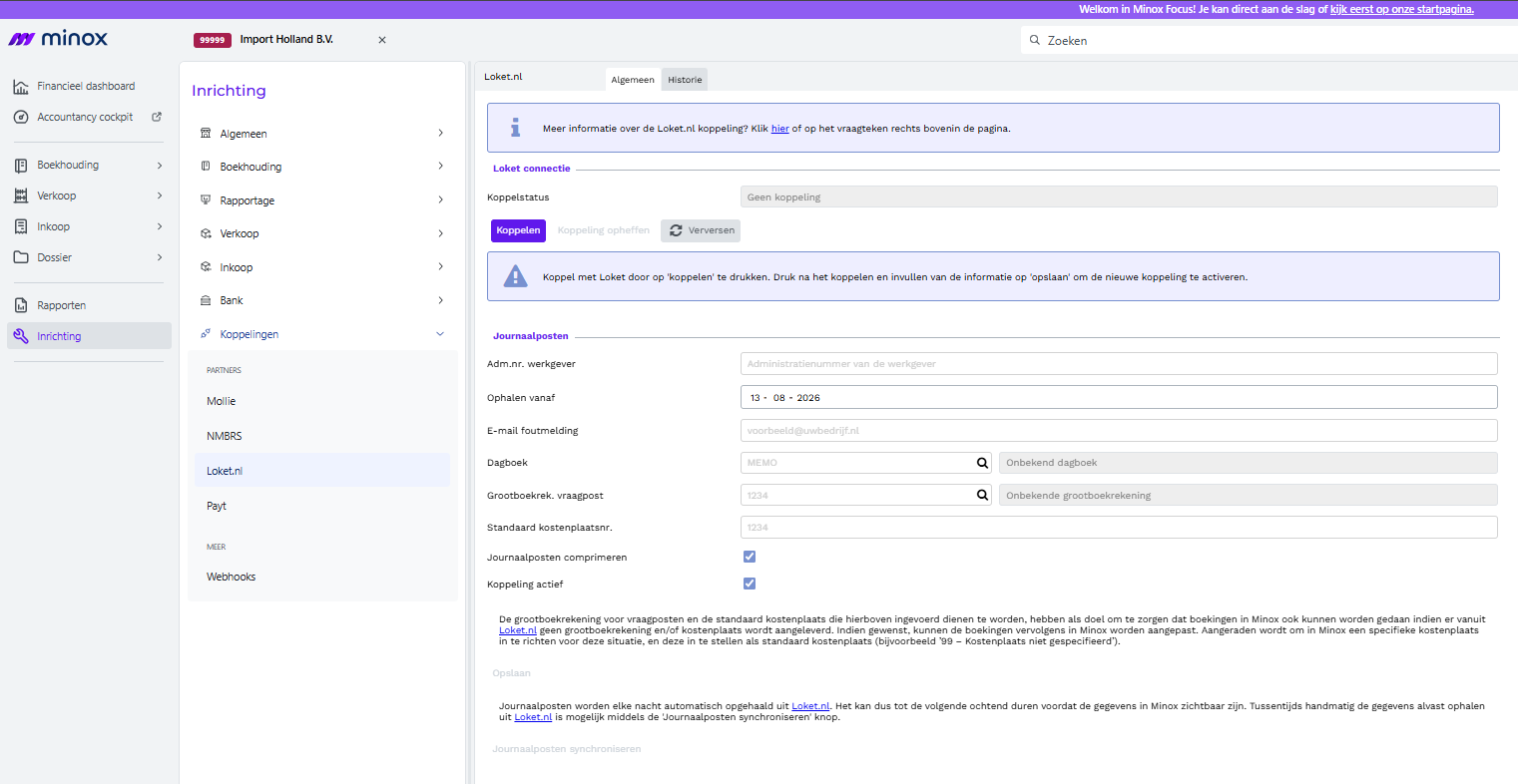Focus the Adm.nr. werkgever field
The height and width of the screenshot is (784, 1518).
[1119, 364]
